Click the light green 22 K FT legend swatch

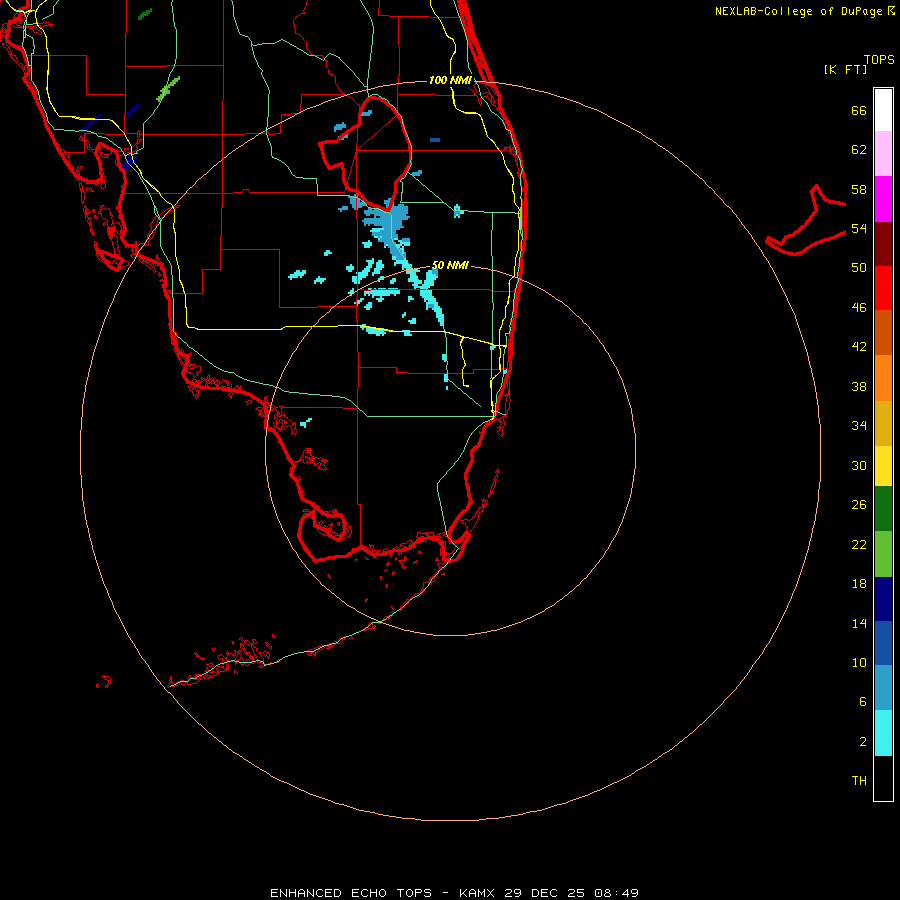(x=883, y=554)
